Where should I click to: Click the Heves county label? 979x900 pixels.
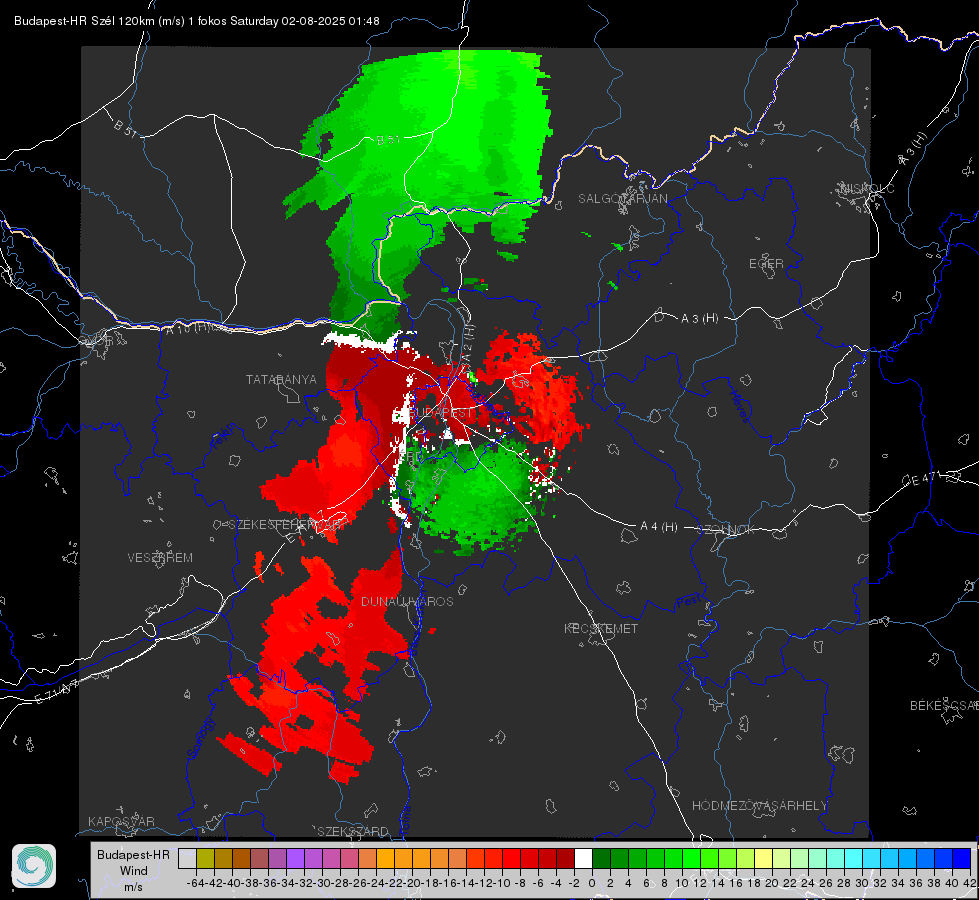click(x=739, y=407)
